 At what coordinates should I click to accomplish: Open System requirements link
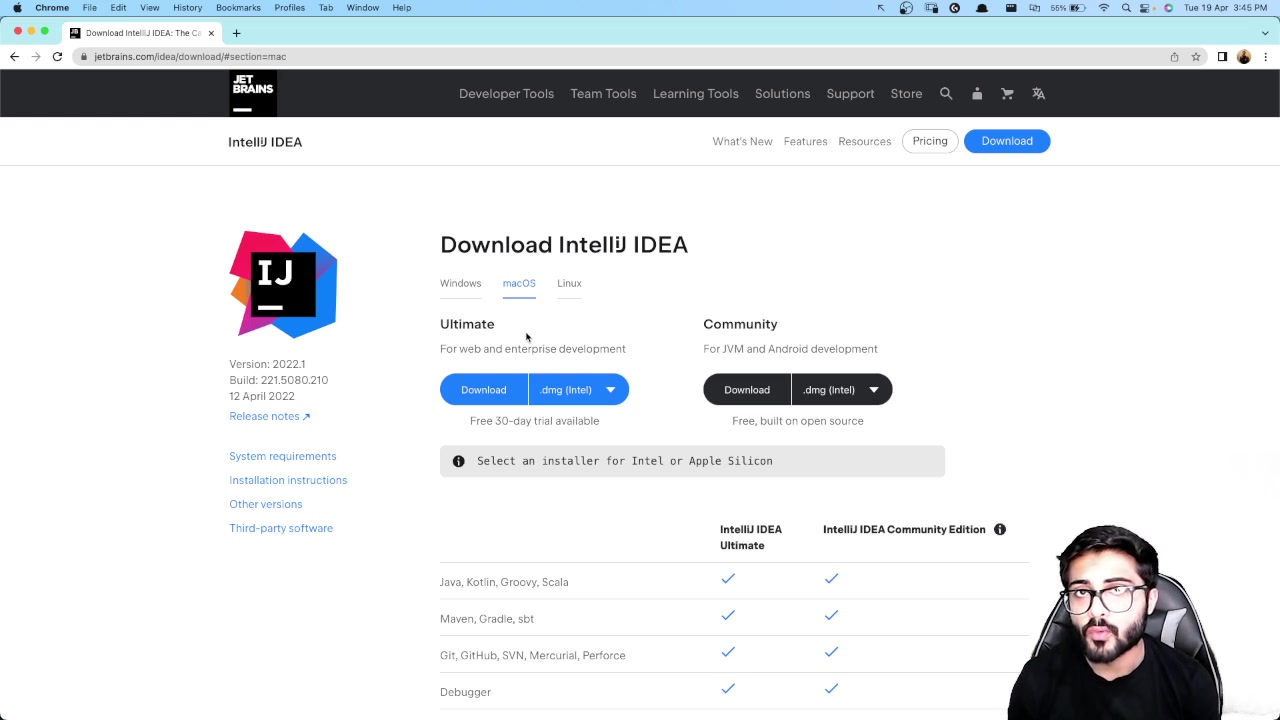(282, 456)
